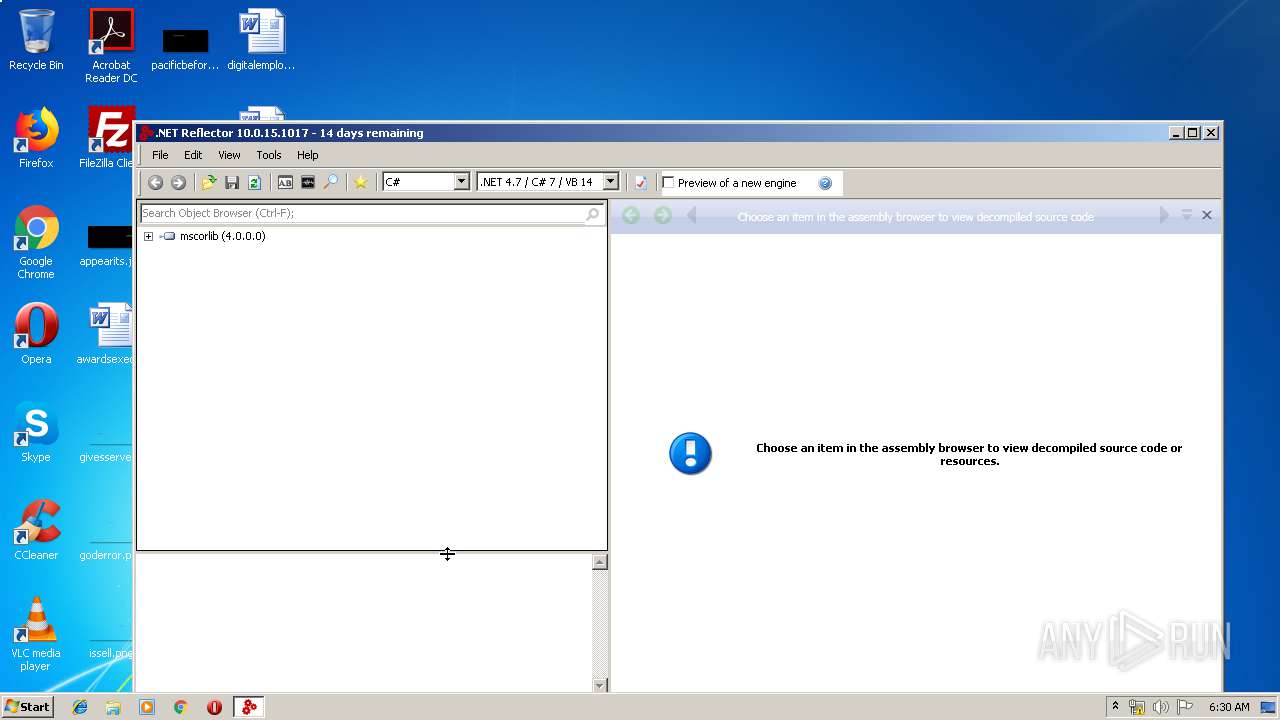Image resolution: width=1280 pixels, height=720 pixels.
Task: Click the floppy disk save icon
Action: pyautogui.click(x=232, y=182)
